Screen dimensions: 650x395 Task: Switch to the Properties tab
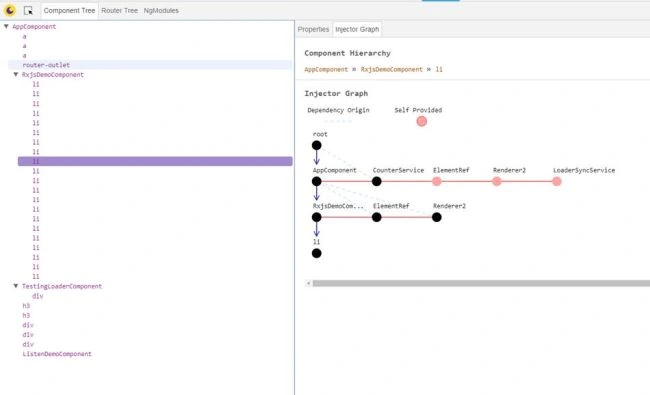[x=313, y=29]
